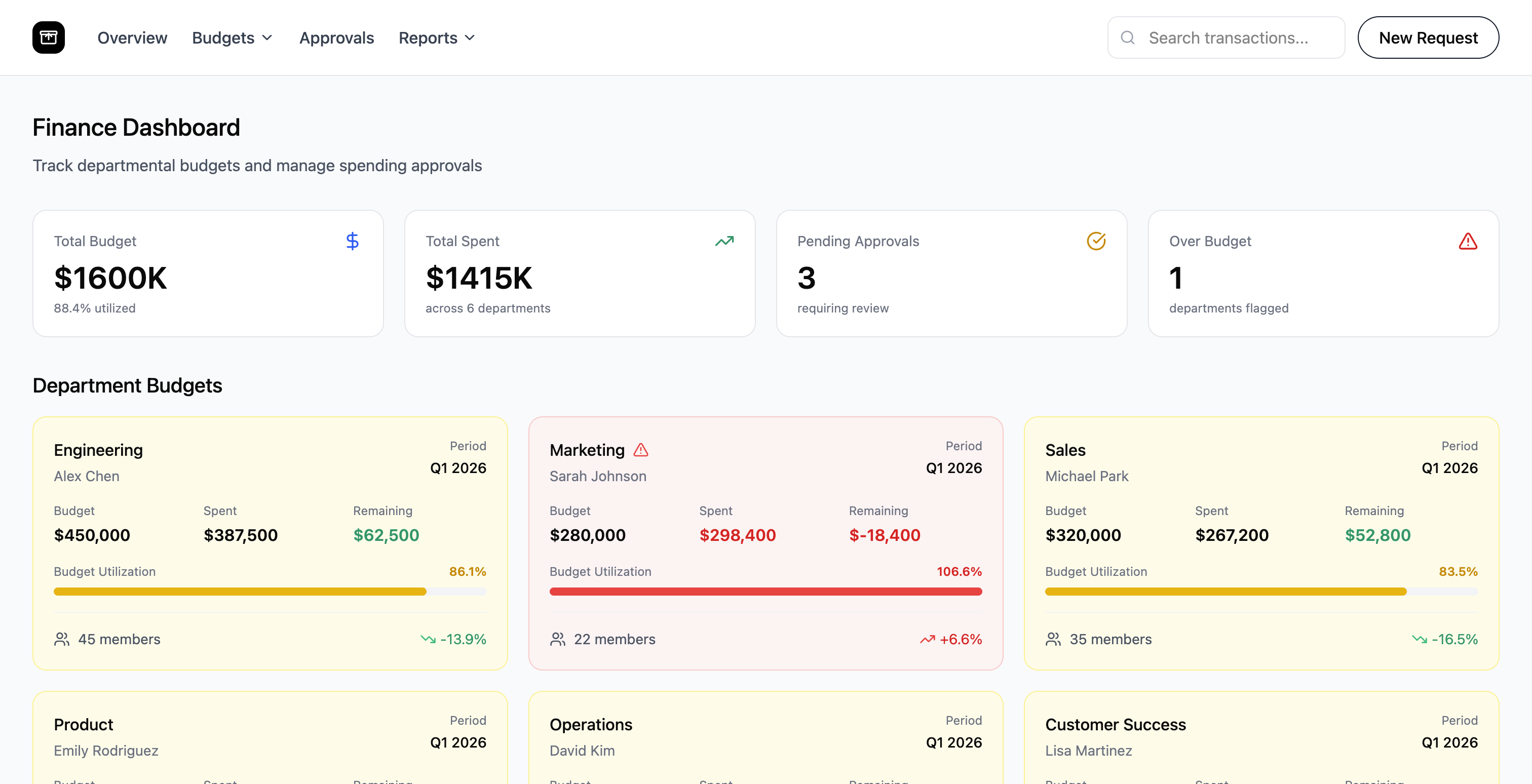
Task: Click the checkmark icon on Pending Approvals card
Action: point(1096,241)
